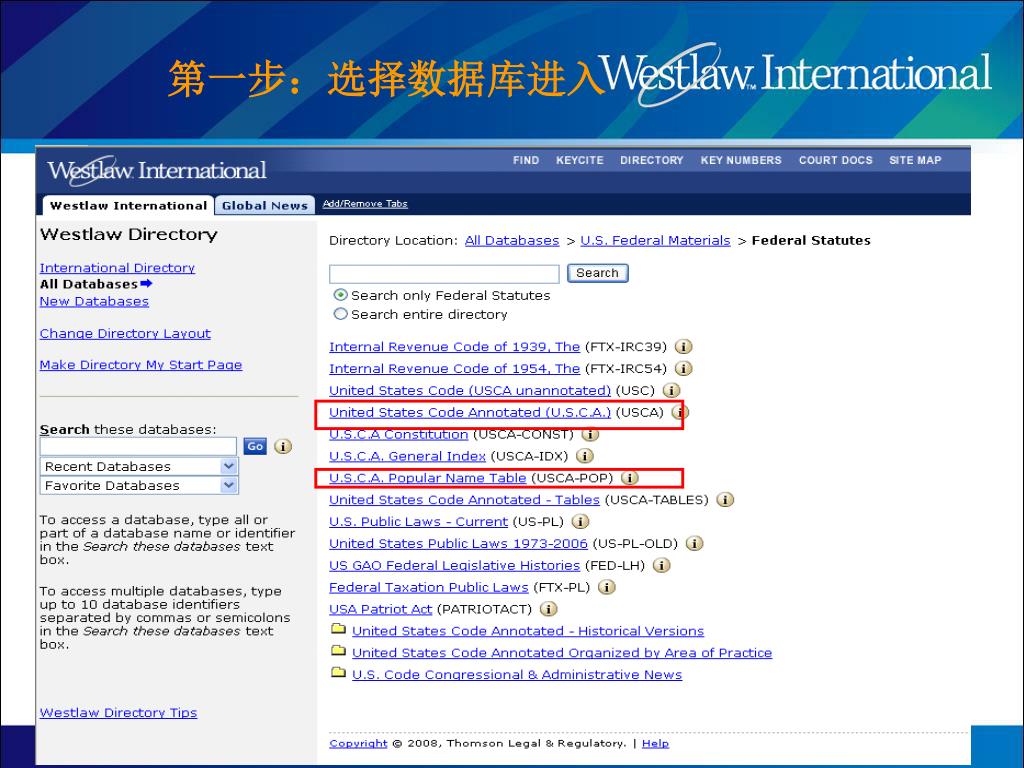Click Add/Remove Tabs link
This screenshot has width=1024, height=768.
coord(365,204)
